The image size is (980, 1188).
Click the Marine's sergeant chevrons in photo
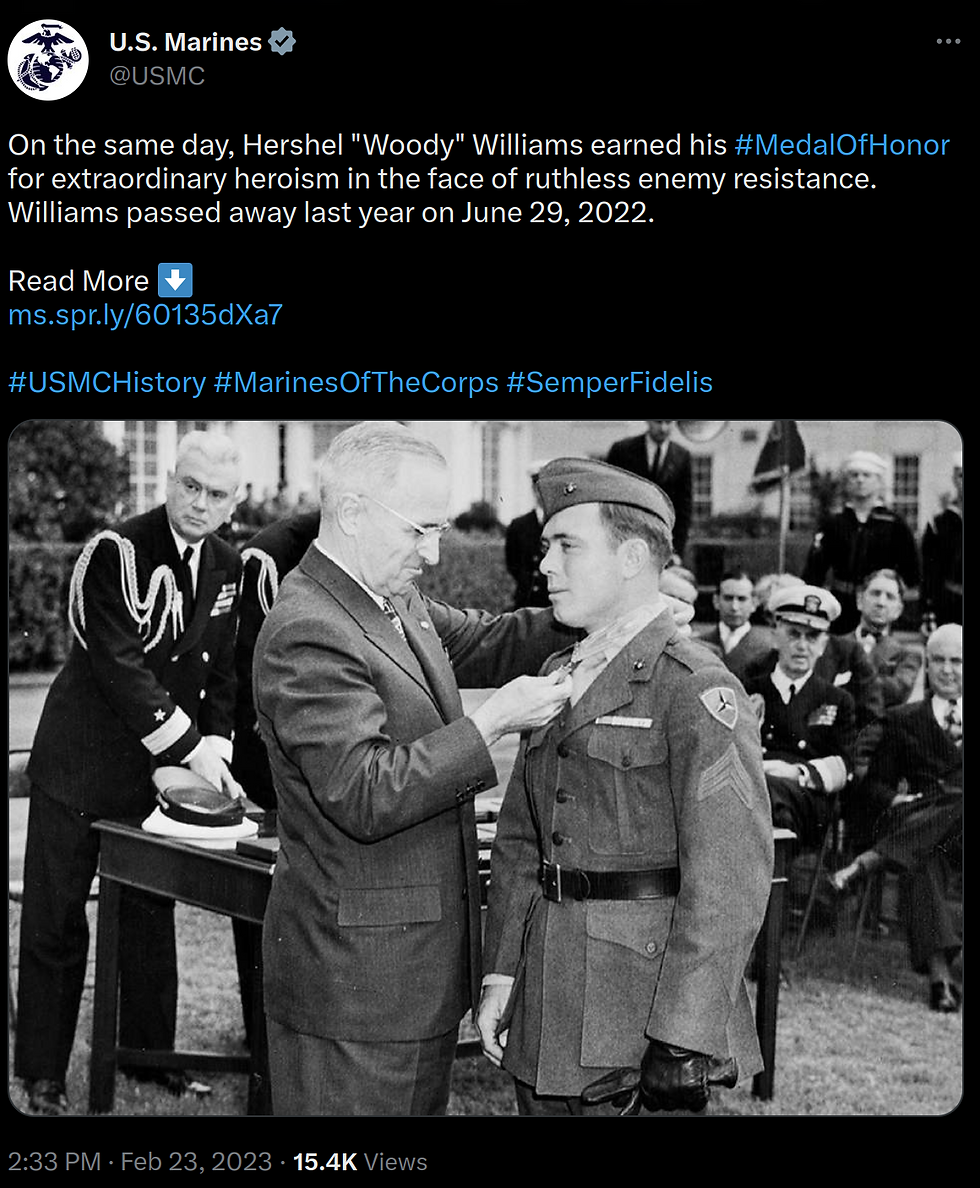(x=724, y=774)
